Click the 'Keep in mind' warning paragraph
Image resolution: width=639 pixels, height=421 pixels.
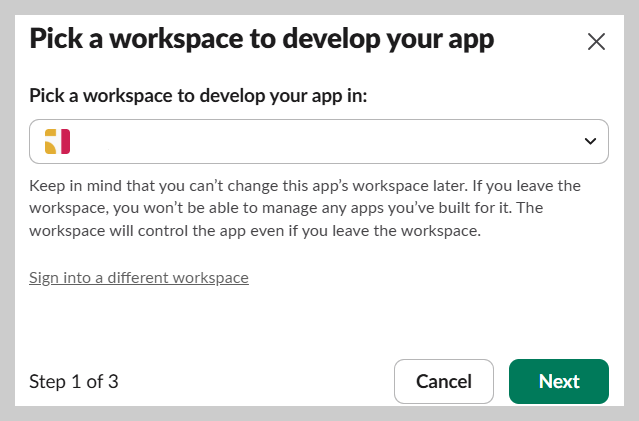(x=305, y=208)
